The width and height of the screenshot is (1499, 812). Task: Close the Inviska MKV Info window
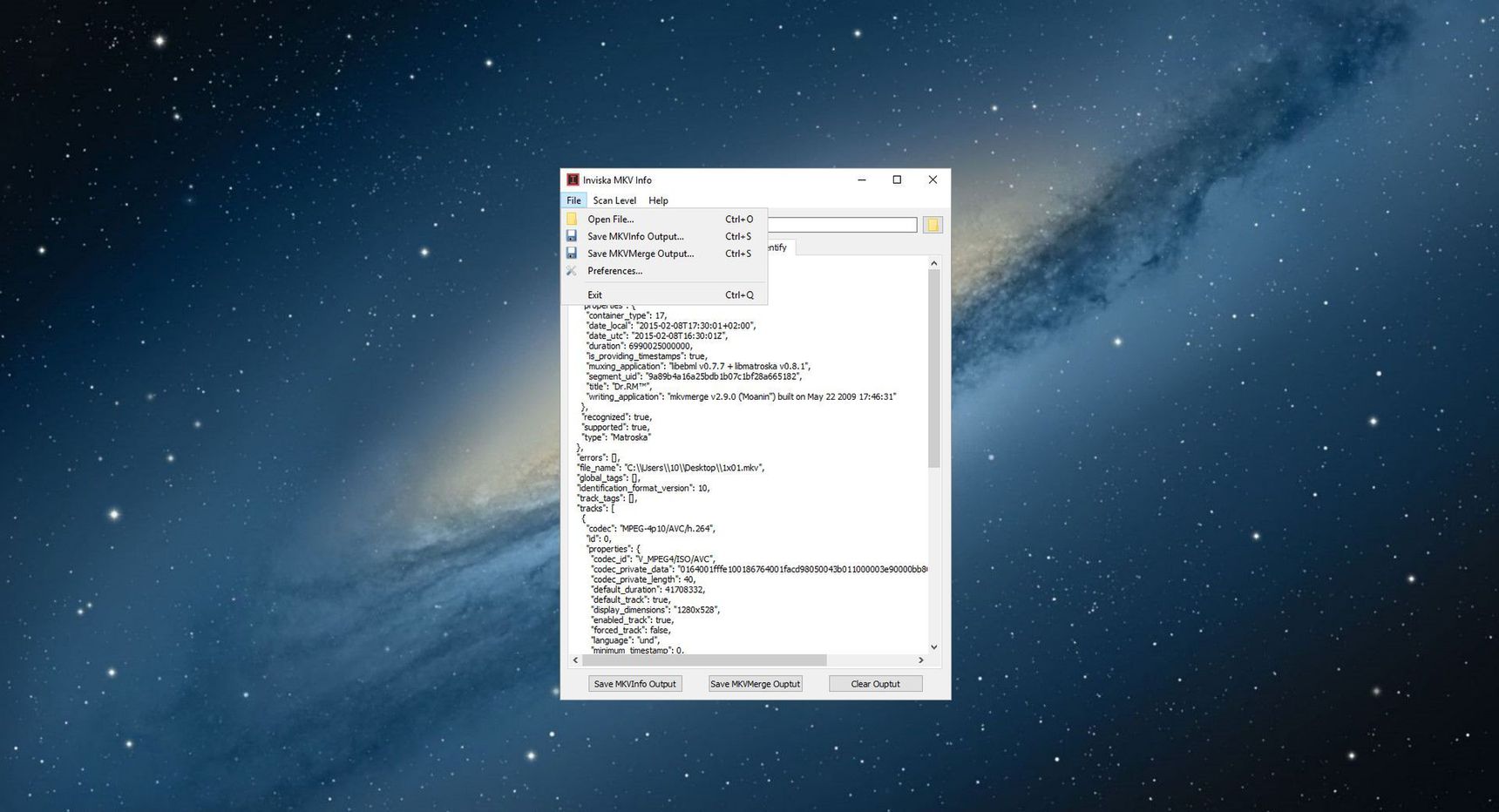933,179
